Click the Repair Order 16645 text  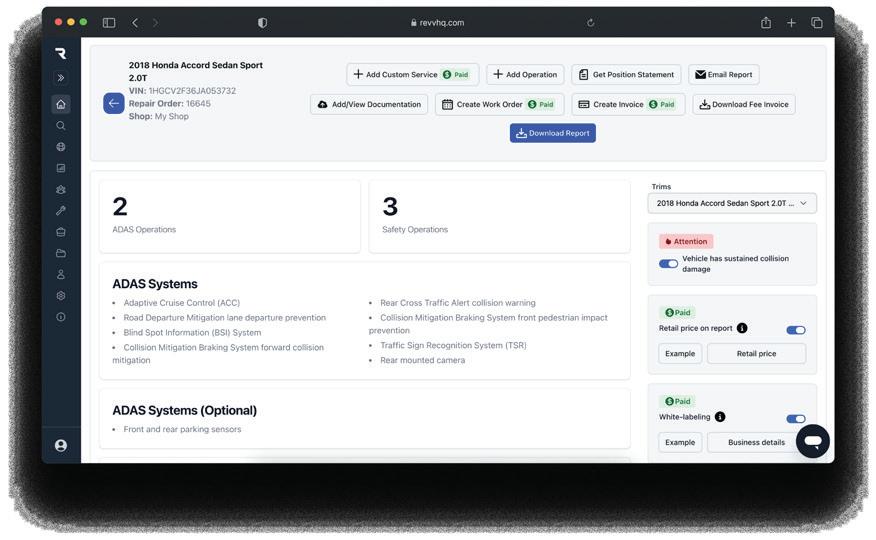(170, 103)
